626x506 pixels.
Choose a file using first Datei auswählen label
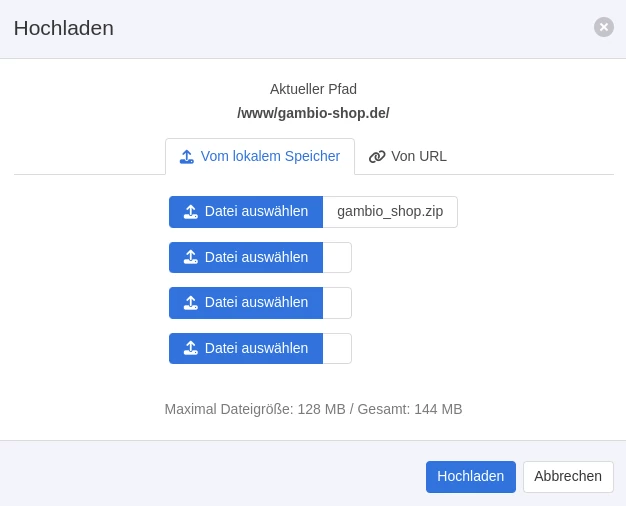256,212
